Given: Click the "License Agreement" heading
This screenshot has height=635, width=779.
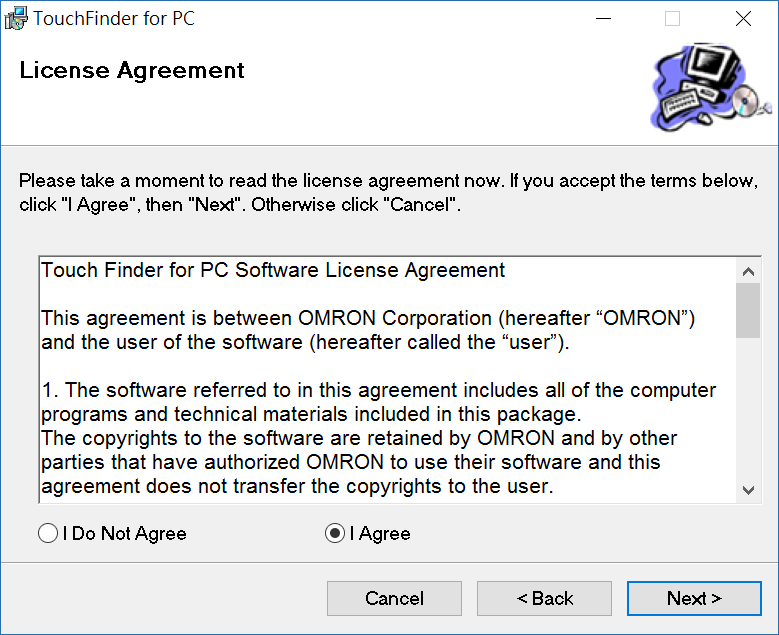Looking at the screenshot, I should pos(132,71).
